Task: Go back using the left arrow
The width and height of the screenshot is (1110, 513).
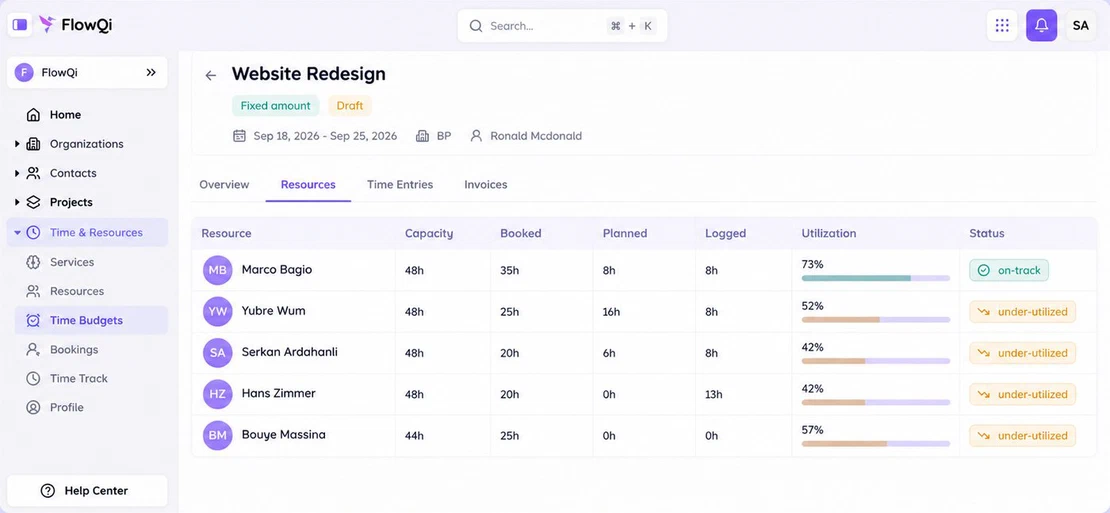Action: (211, 75)
